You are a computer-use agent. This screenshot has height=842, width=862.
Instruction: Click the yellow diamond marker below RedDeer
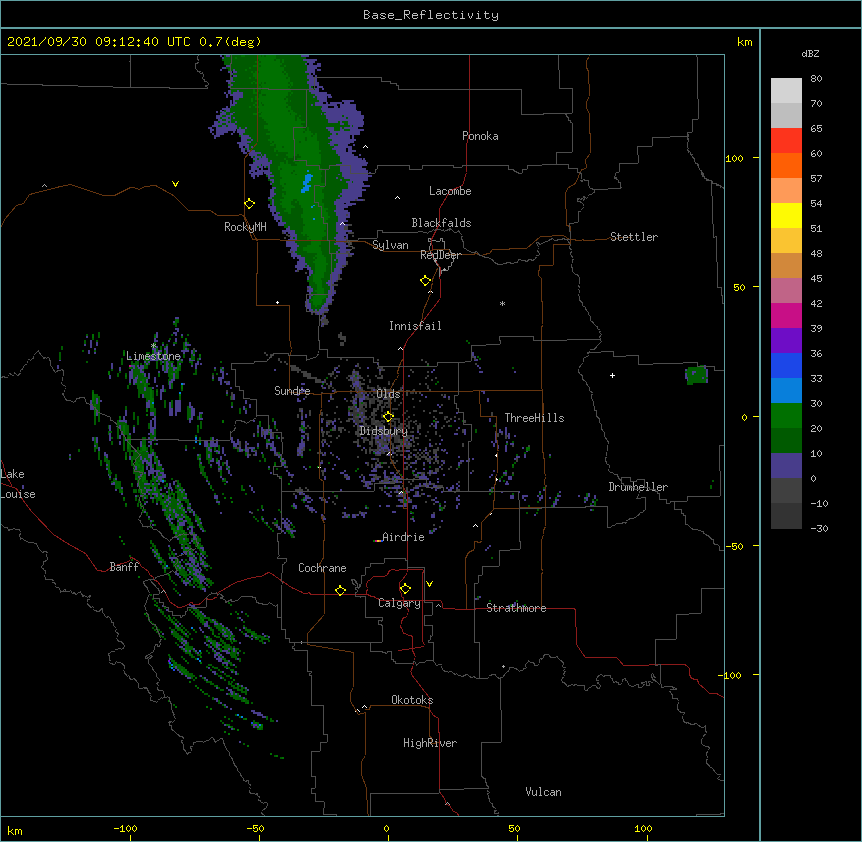click(x=426, y=281)
